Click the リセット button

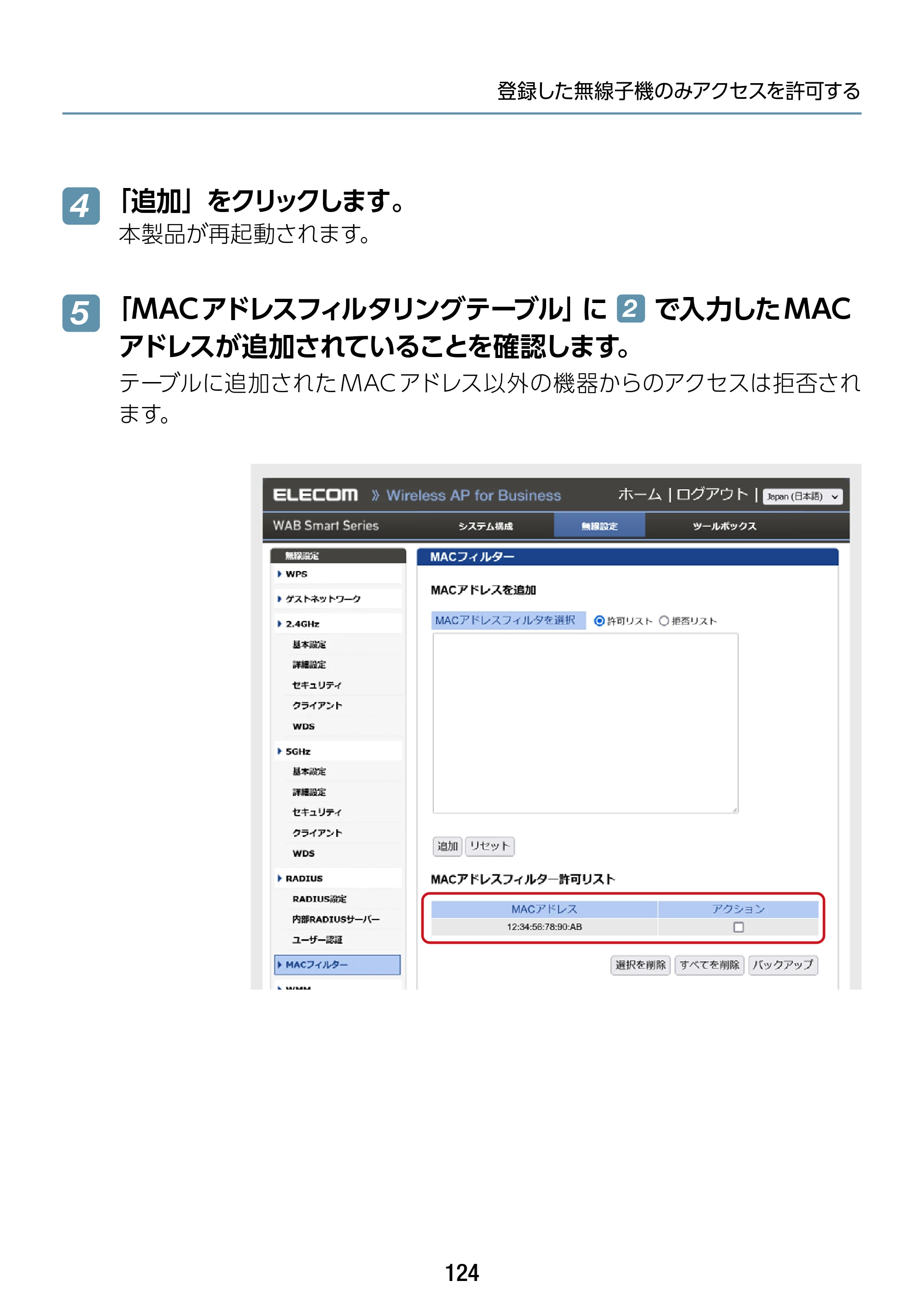[489, 846]
